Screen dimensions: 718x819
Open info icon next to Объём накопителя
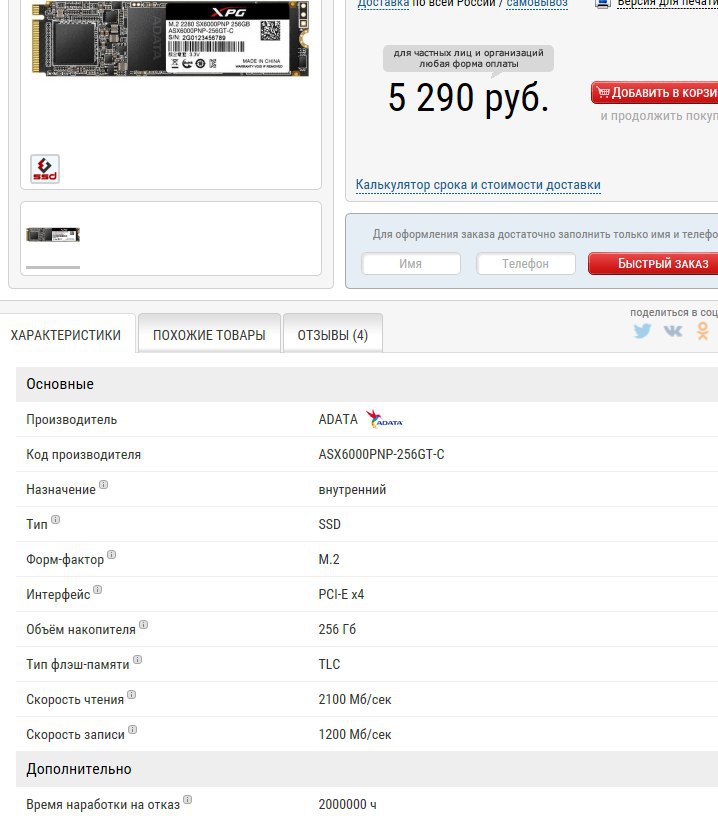(143, 624)
